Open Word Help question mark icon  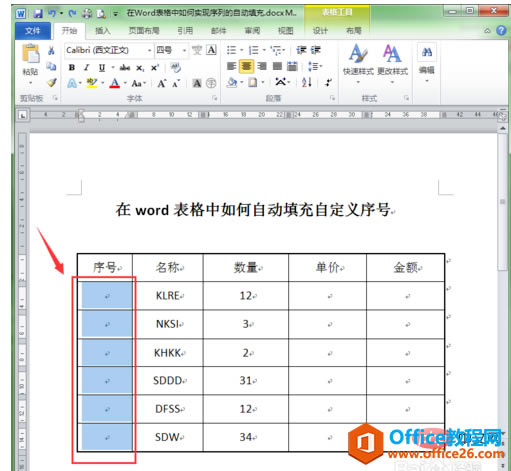pyautogui.click(x=501, y=31)
